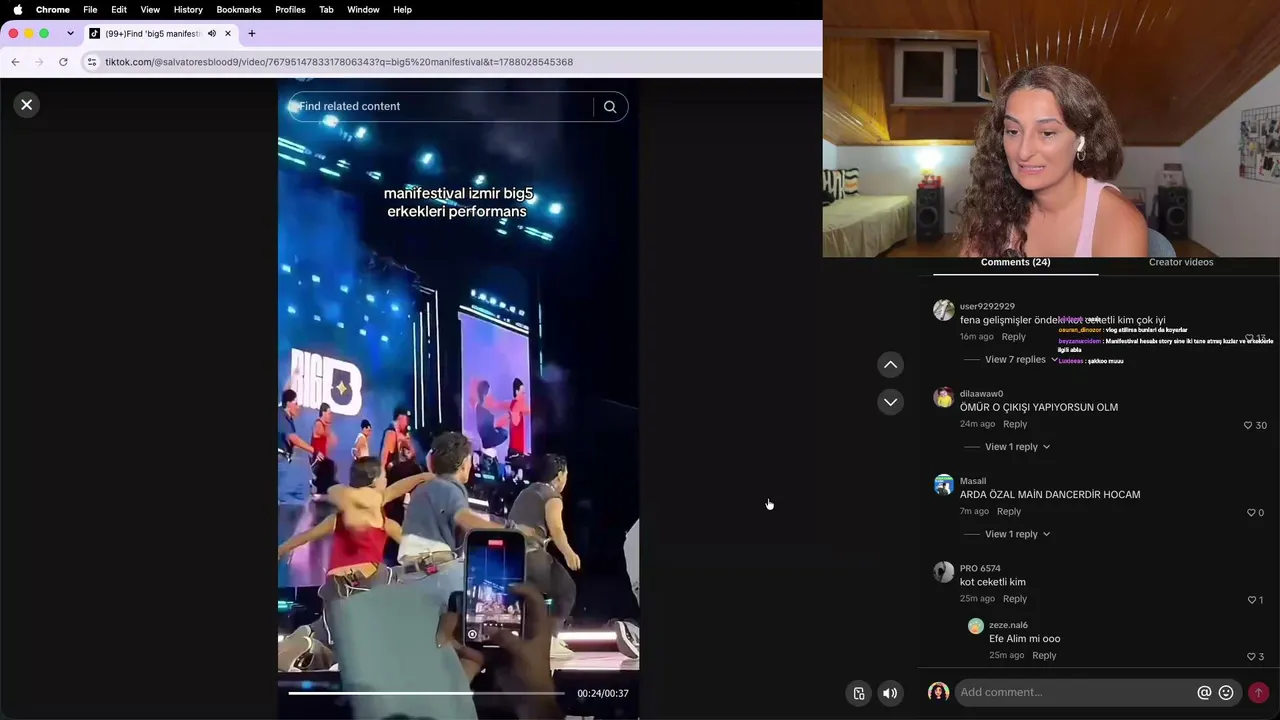1280x720 pixels.
Task: Reply to Masall's comment
Action: pos(1008,511)
